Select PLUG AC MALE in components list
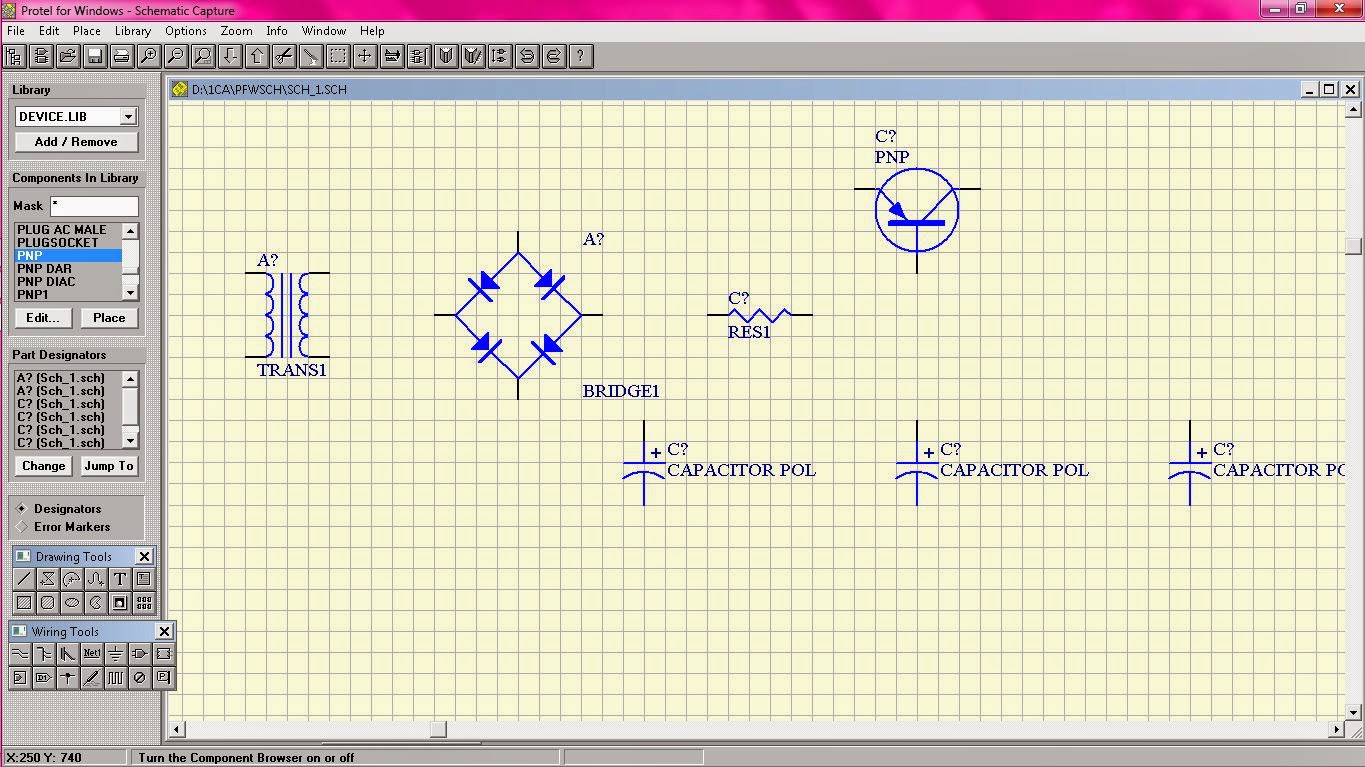This screenshot has height=767, width=1365. (62, 230)
